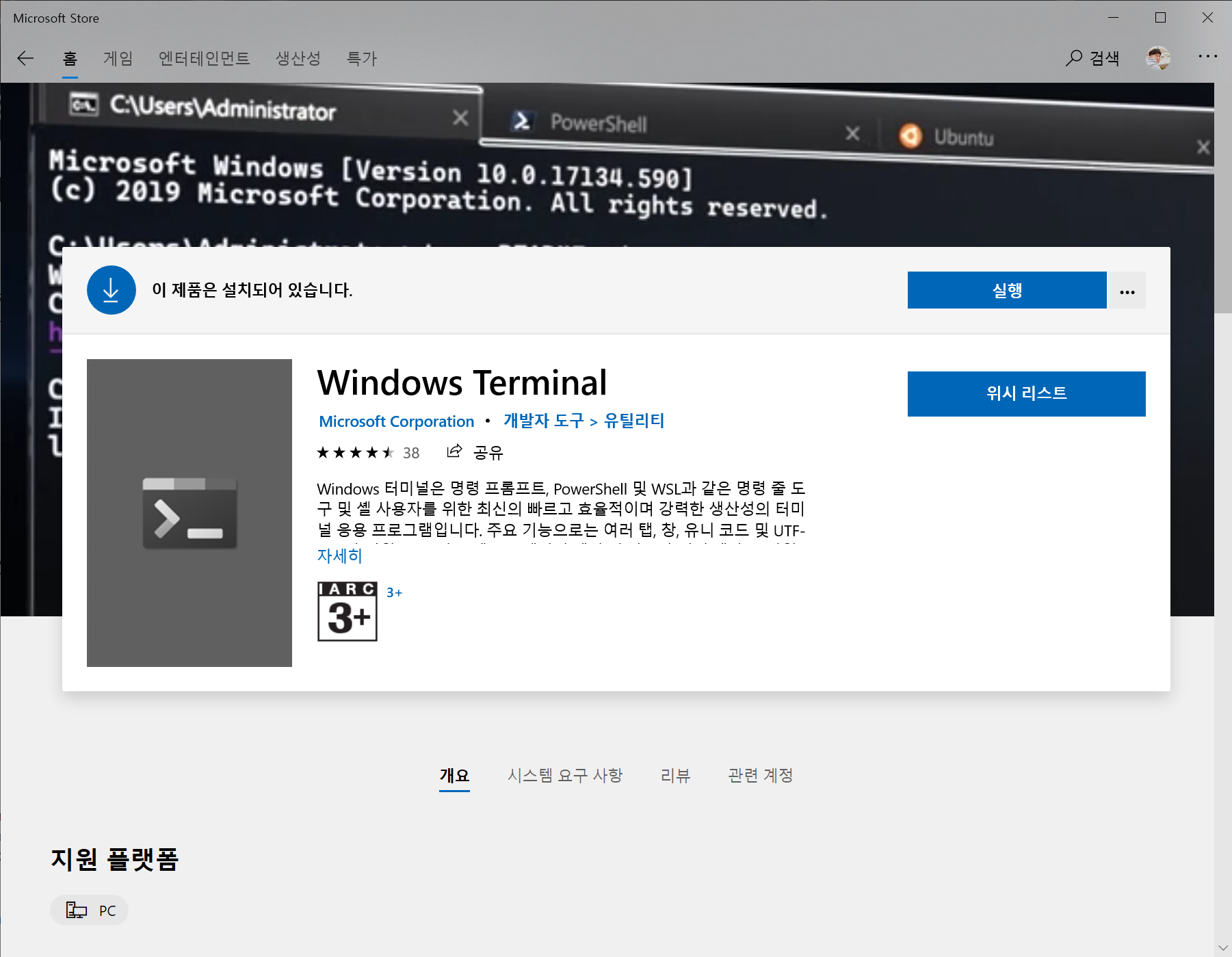This screenshot has height=957, width=1232.
Task: Open the more options menu beside 실행
Action: 1126,290
